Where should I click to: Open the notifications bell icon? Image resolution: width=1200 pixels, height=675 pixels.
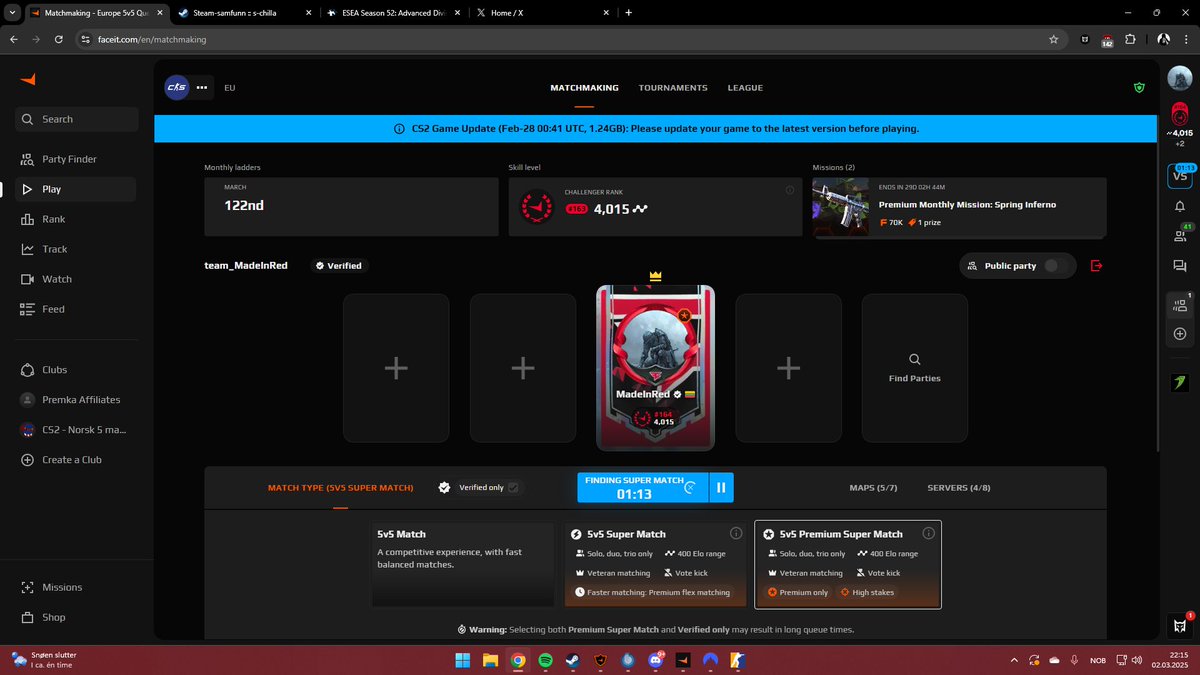tap(1180, 206)
